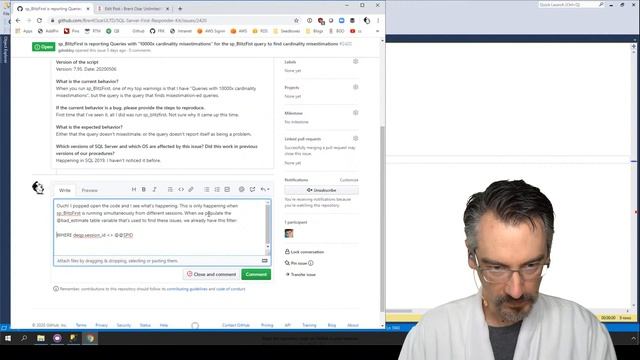Open the Apps bookmark
The width and height of the screenshot is (640, 360).
click(x=24, y=31)
